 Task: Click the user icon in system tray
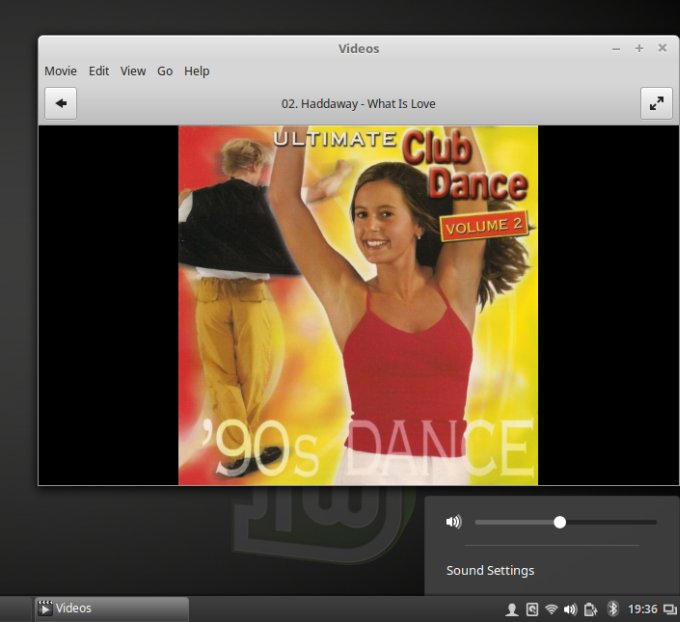512,609
